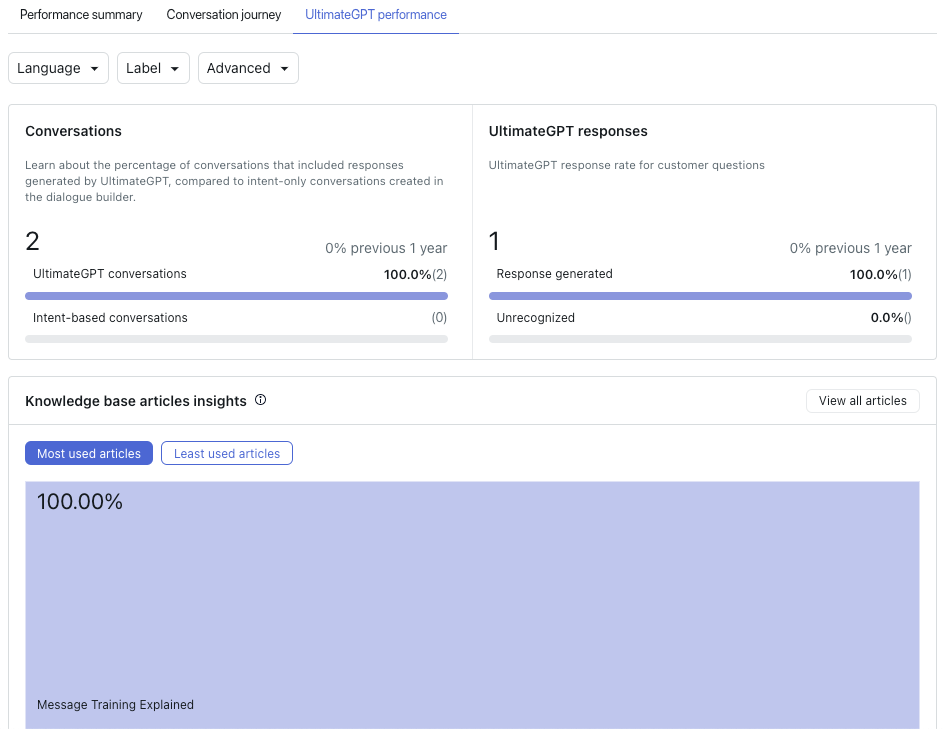
Task: Click the Label filter caret arrow
Action: tap(175, 69)
